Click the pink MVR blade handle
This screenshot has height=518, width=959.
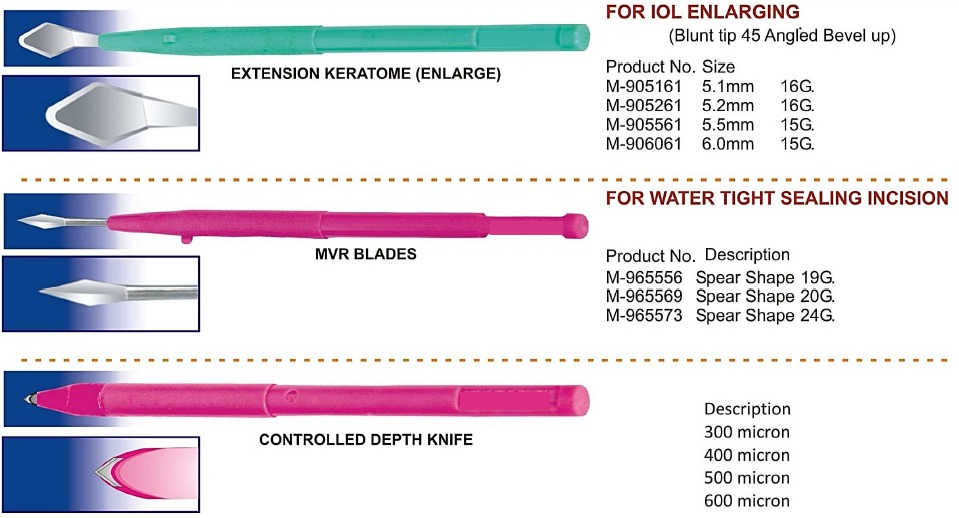tap(340, 222)
